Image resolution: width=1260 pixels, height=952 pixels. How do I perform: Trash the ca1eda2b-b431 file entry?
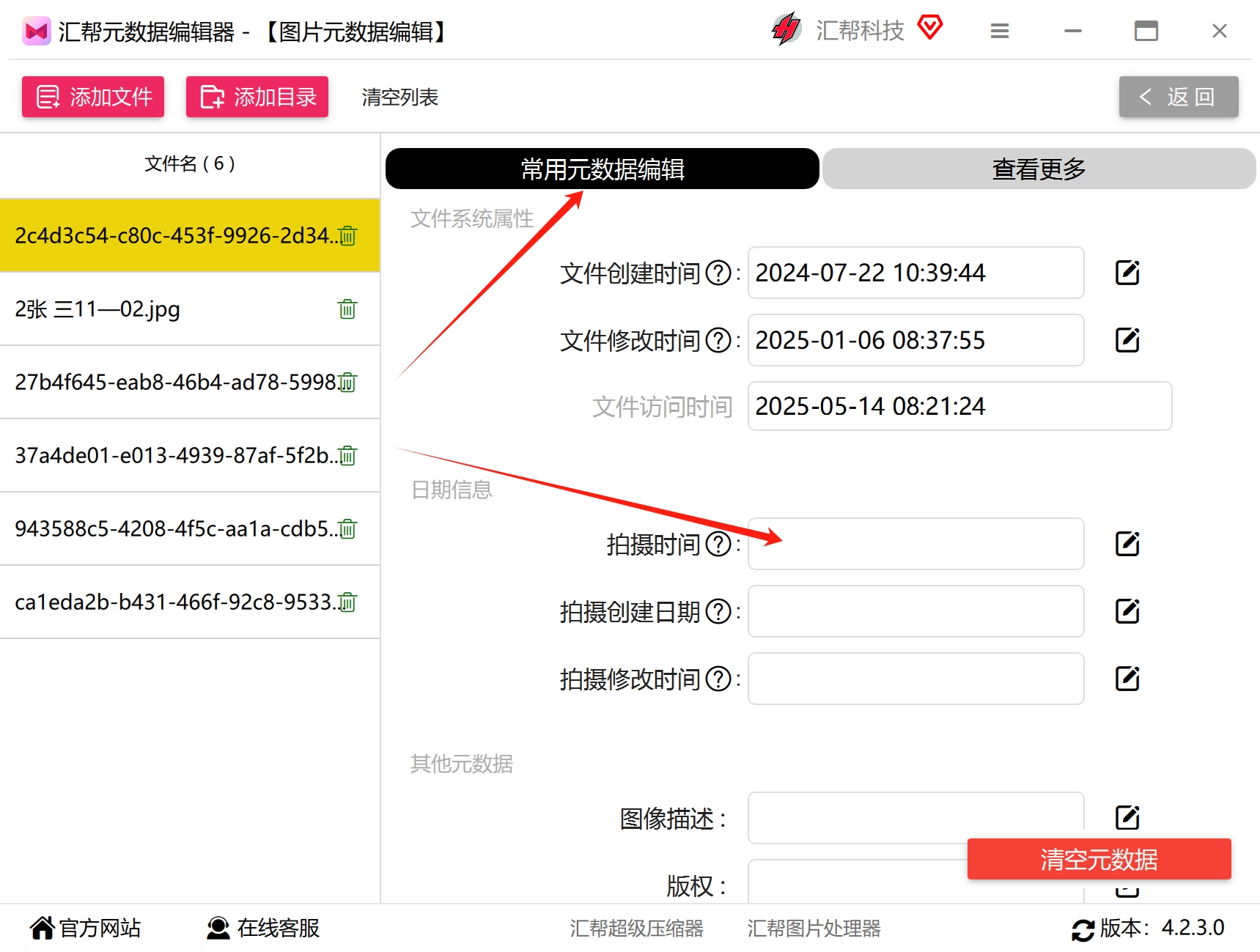tap(348, 602)
